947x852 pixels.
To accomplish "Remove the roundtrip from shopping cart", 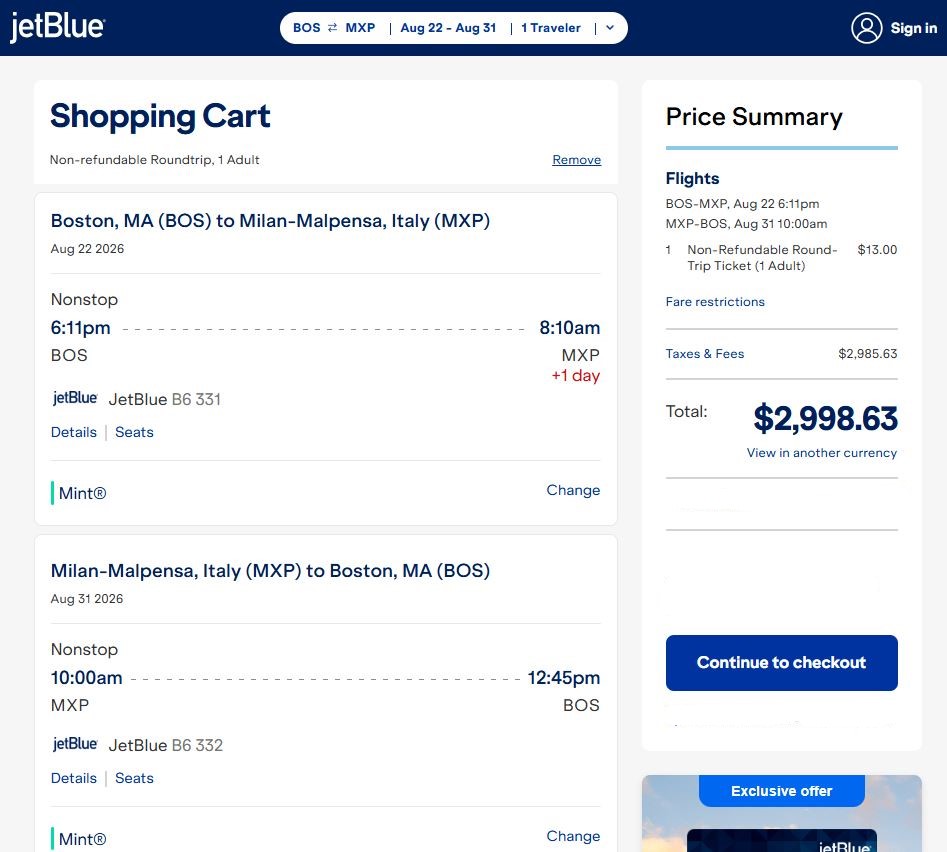I will pyautogui.click(x=576, y=159).
